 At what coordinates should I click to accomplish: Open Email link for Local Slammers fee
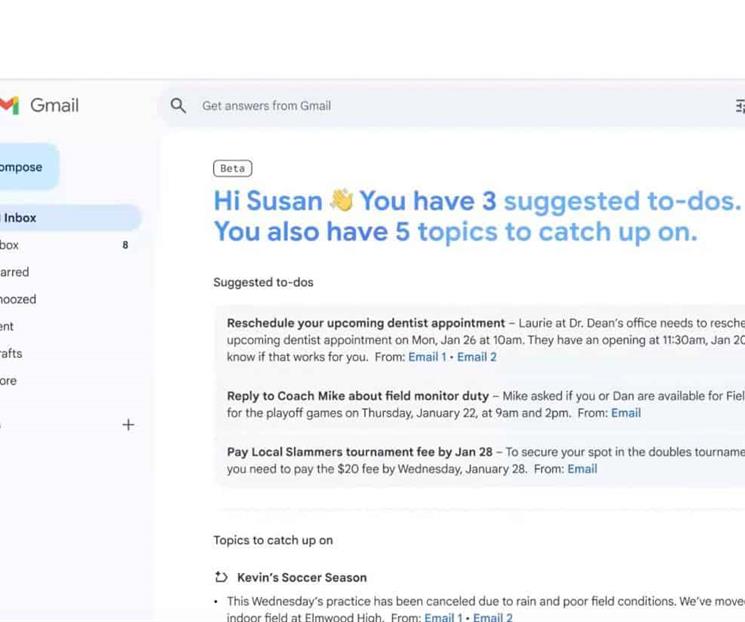pyautogui.click(x=582, y=469)
